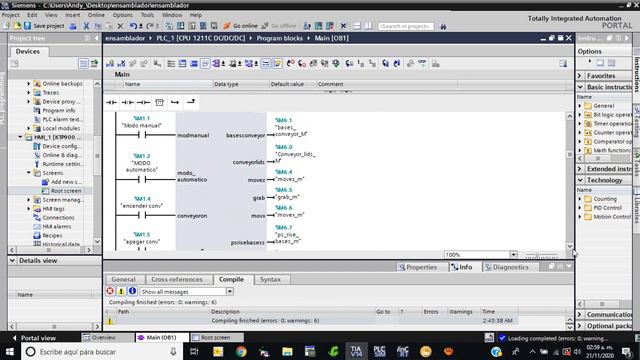Image resolution: width=640 pixels, height=360 pixels.
Task: Expand the Traces tree node
Action: (x=29, y=92)
